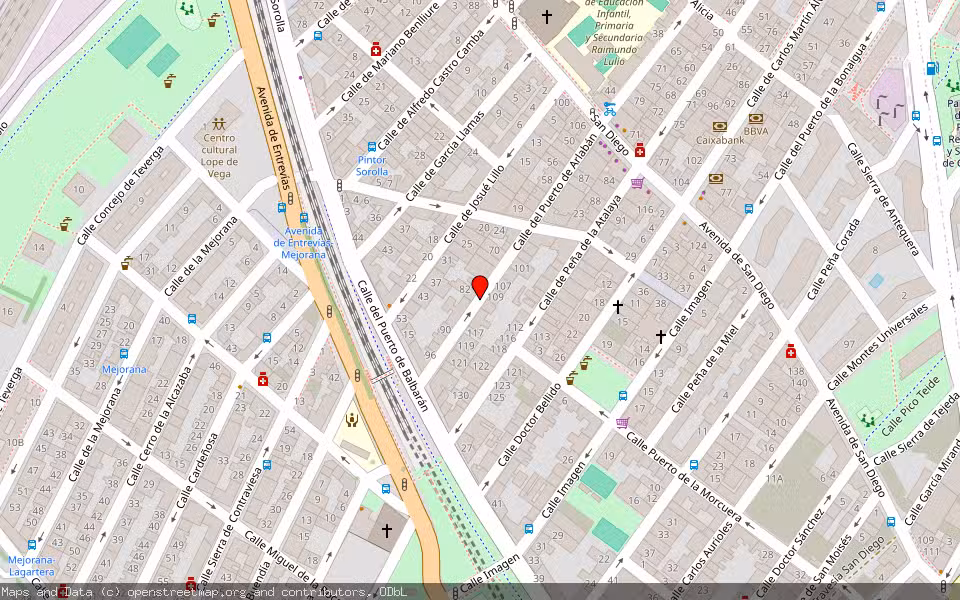Click the Calle de Alfredo Castro Camba label
Image resolution: width=960 pixels, height=600 pixels.
pyautogui.click(x=430, y=90)
